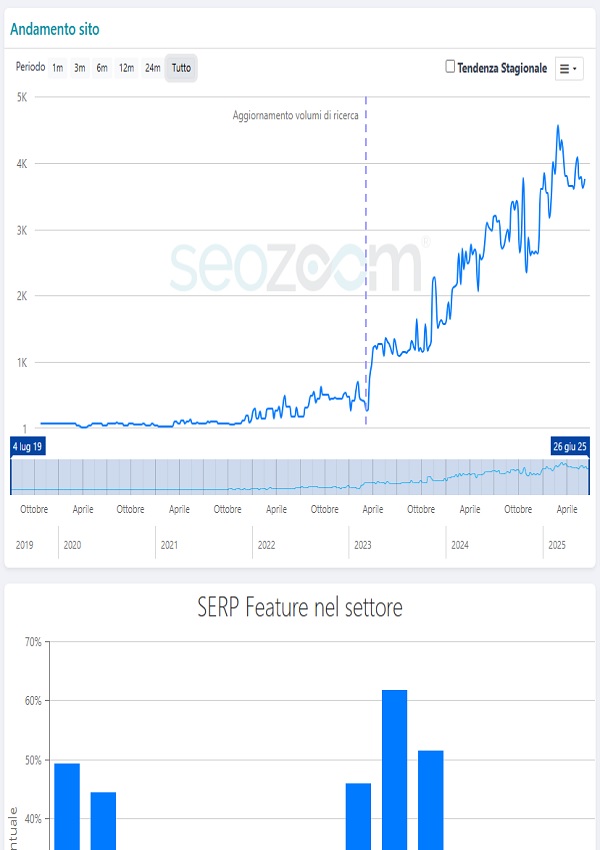
Task: Switch period to 6m
Action: pyautogui.click(x=102, y=68)
